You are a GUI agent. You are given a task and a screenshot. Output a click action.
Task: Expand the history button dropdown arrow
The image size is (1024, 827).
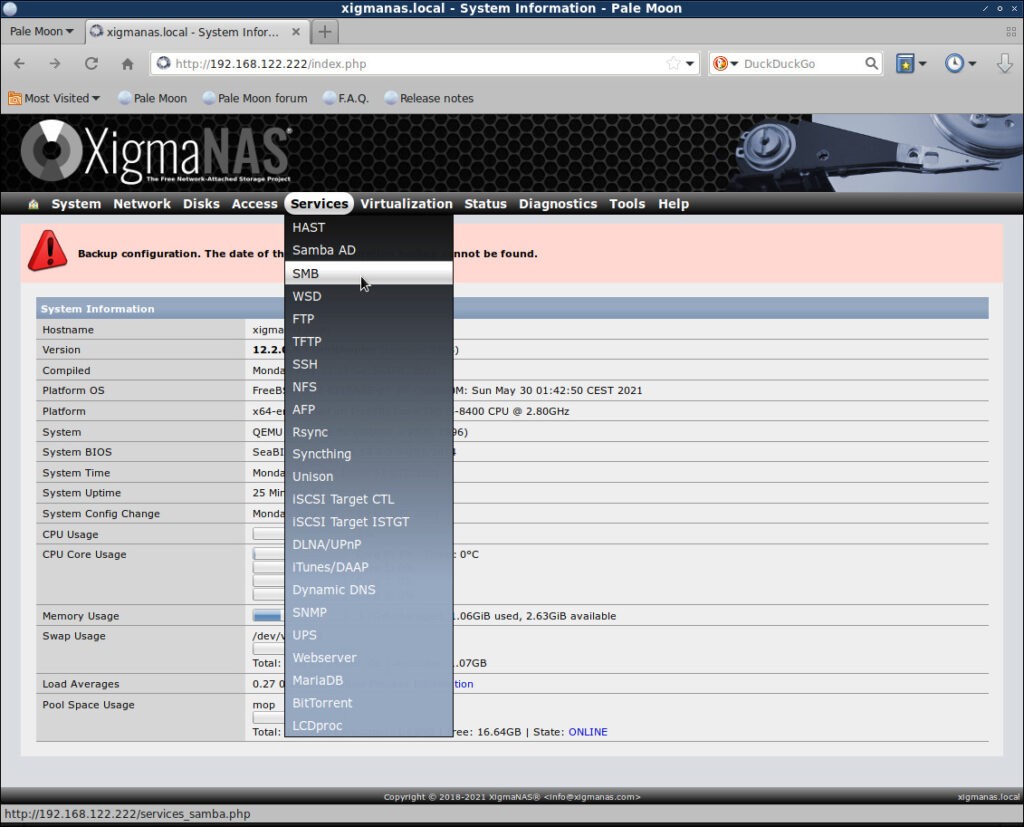pyautogui.click(x=972, y=63)
